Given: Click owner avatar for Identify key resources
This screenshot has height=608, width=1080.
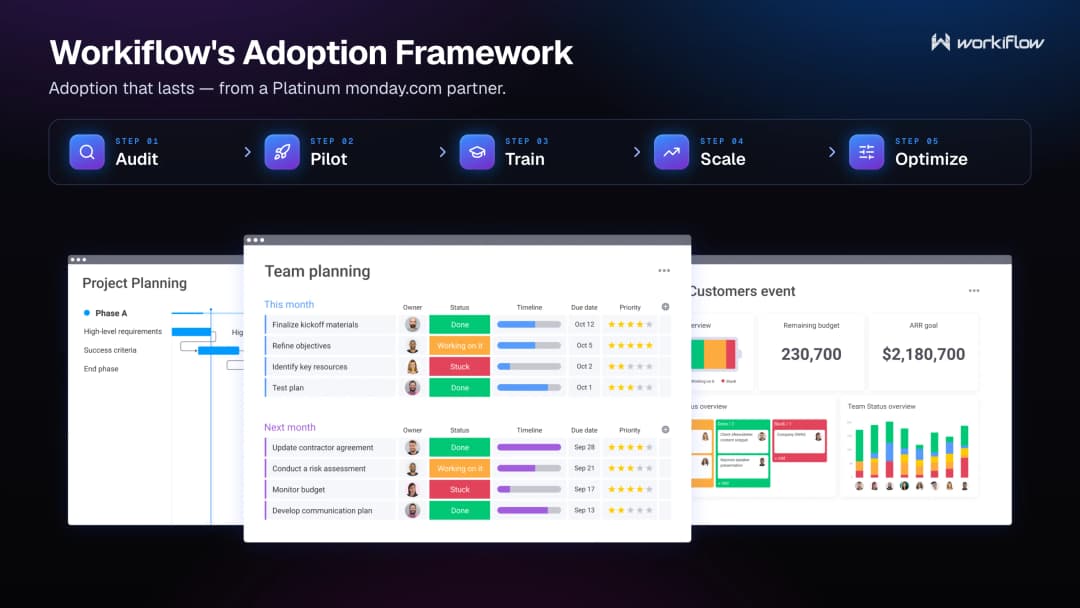Looking at the screenshot, I should [x=413, y=366].
